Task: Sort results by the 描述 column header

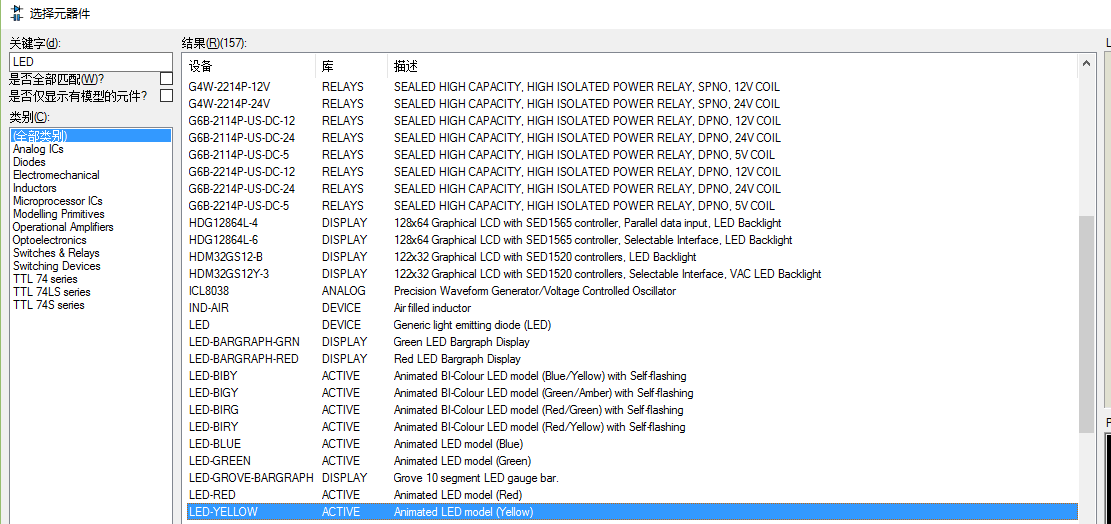Action: (733, 67)
